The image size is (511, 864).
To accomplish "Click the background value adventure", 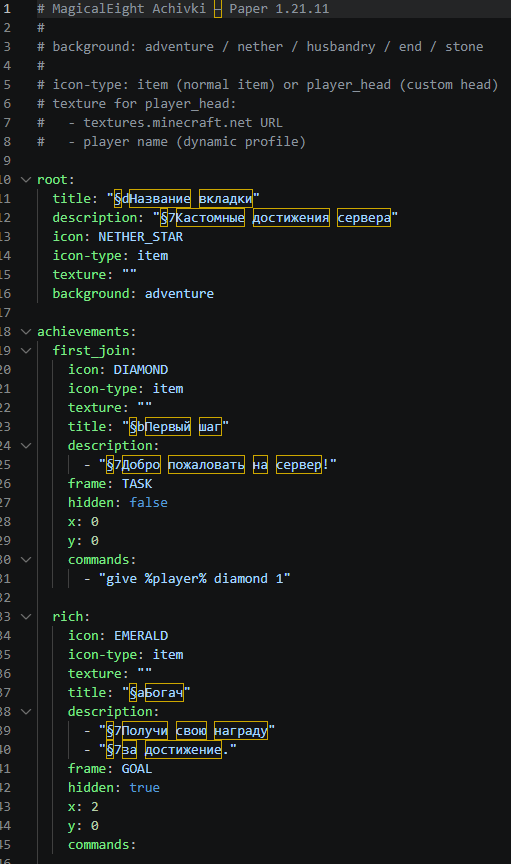I will click(x=179, y=294).
